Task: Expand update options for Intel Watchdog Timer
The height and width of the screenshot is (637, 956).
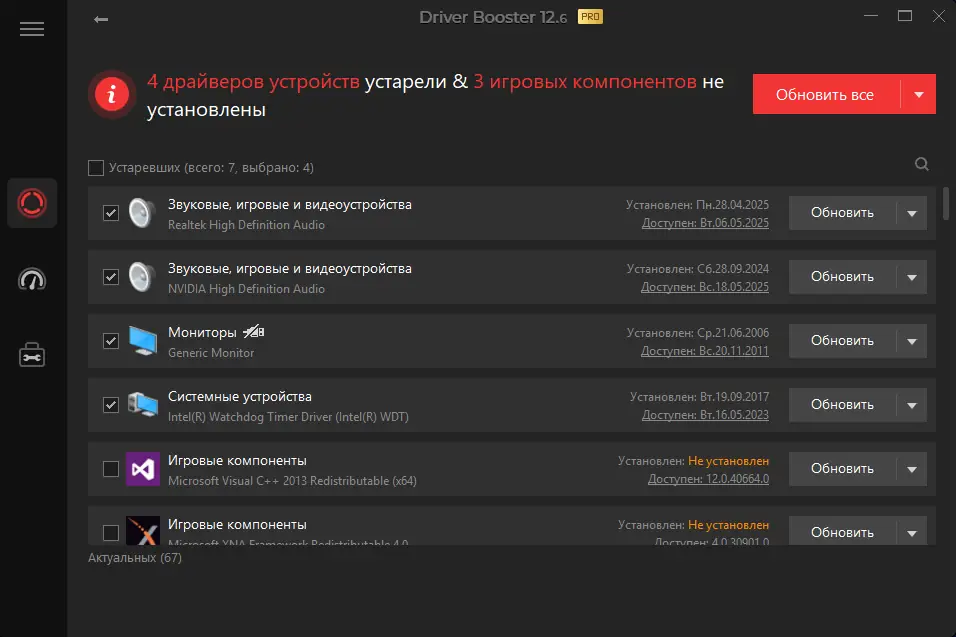Action: click(911, 405)
